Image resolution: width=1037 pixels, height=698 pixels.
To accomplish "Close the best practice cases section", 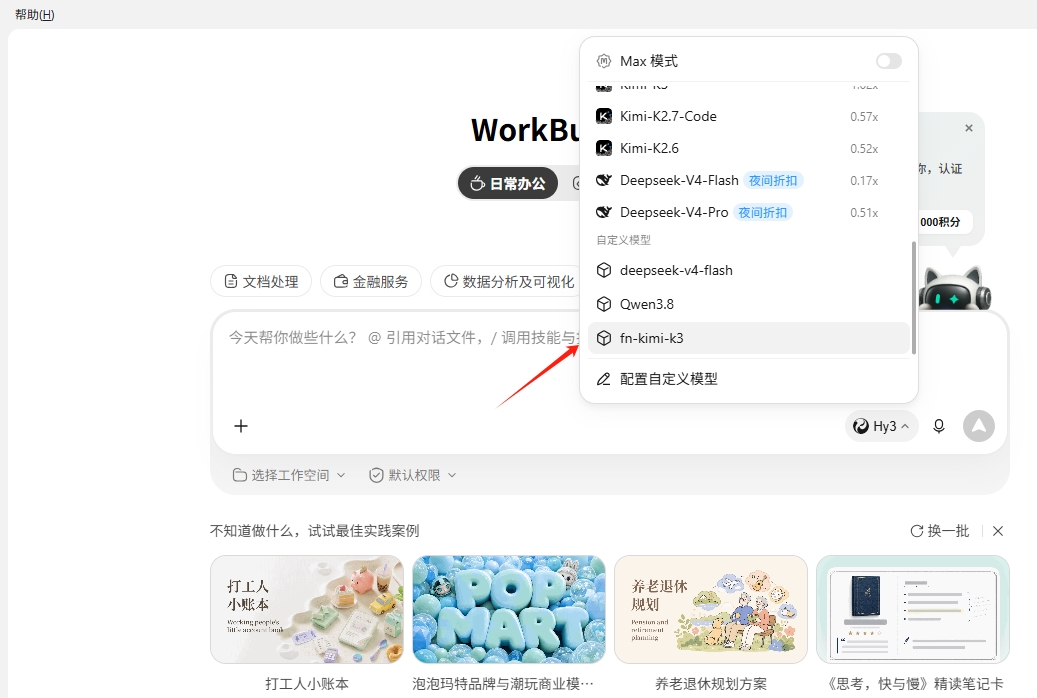I will [x=998, y=531].
